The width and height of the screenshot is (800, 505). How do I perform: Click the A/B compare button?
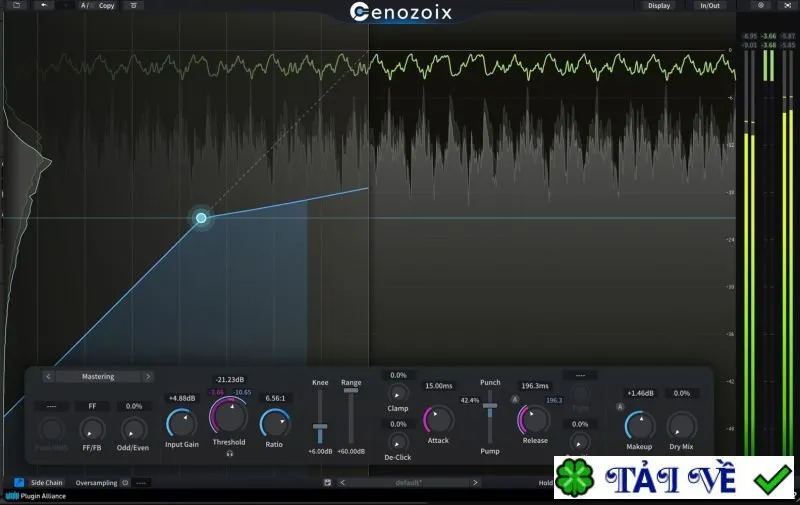85,6
